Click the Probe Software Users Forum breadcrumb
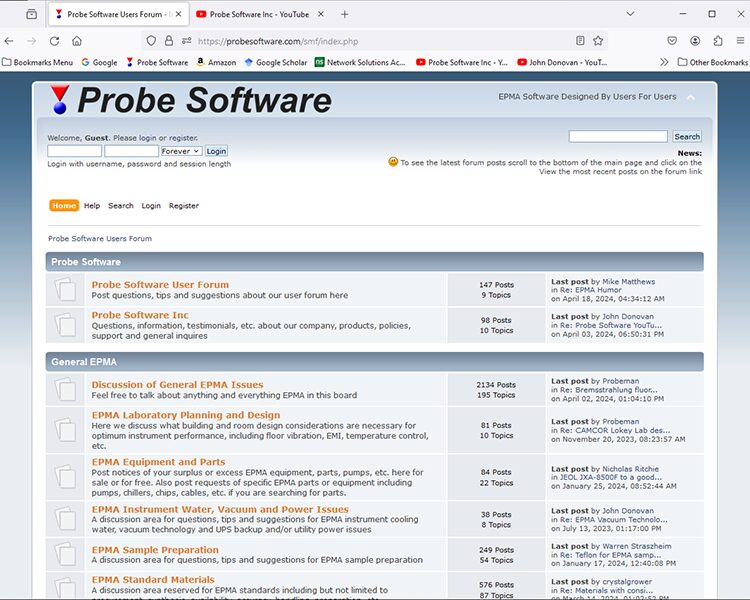This screenshot has height=600, width=750. point(100,238)
